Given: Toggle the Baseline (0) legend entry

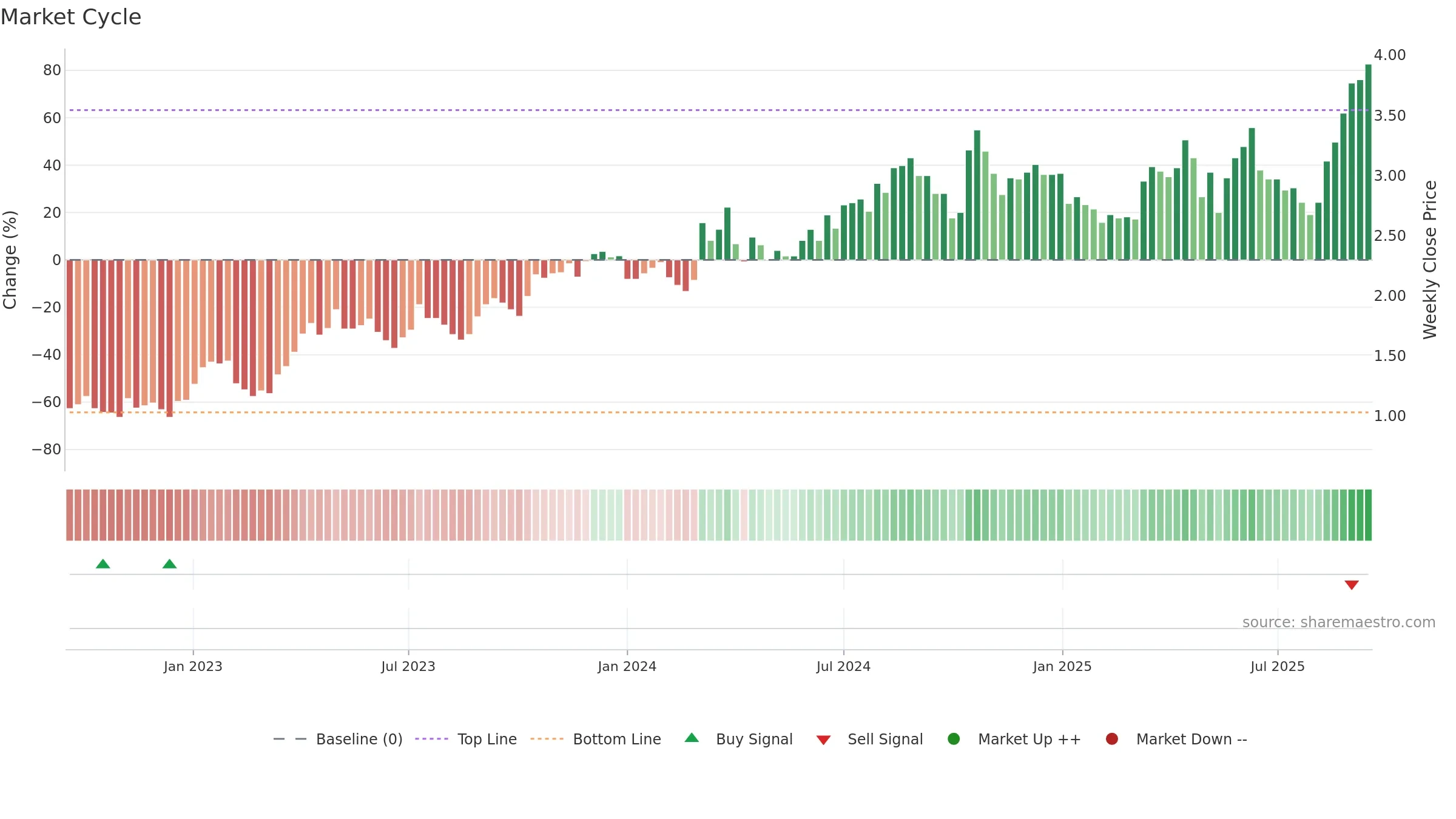Looking at the screenshot, I should tap(338, 739).
